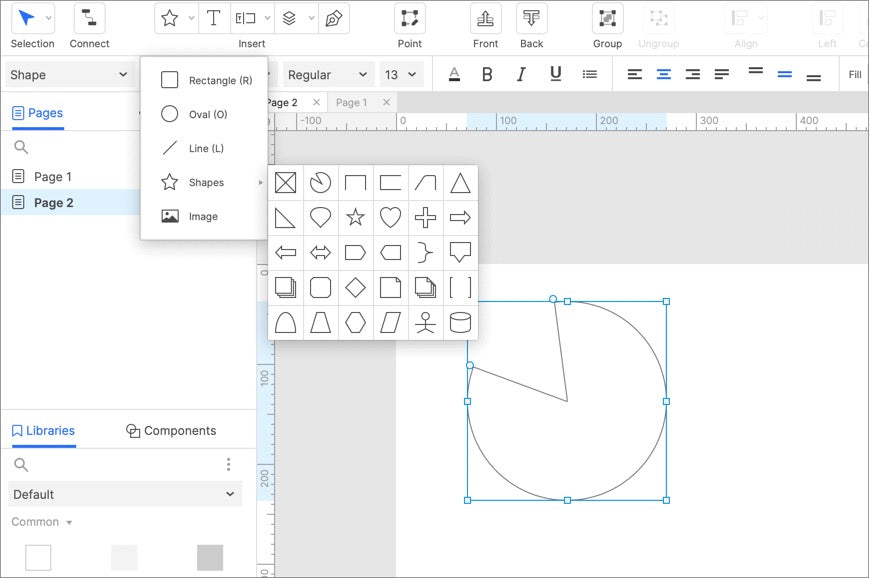The image size is (869, 578).
Task: Align text vertically to bottom
Action: tap(814, 78)
